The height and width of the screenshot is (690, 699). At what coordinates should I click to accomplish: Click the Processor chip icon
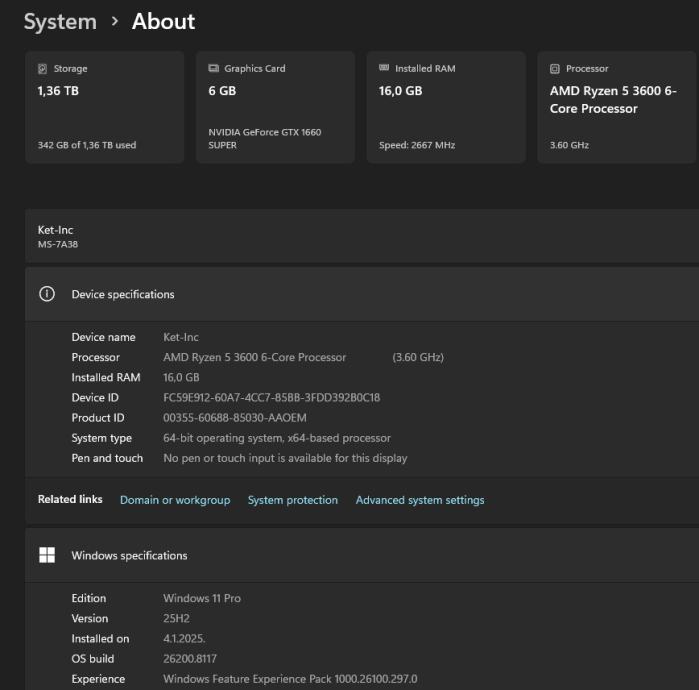coord(555,69)
